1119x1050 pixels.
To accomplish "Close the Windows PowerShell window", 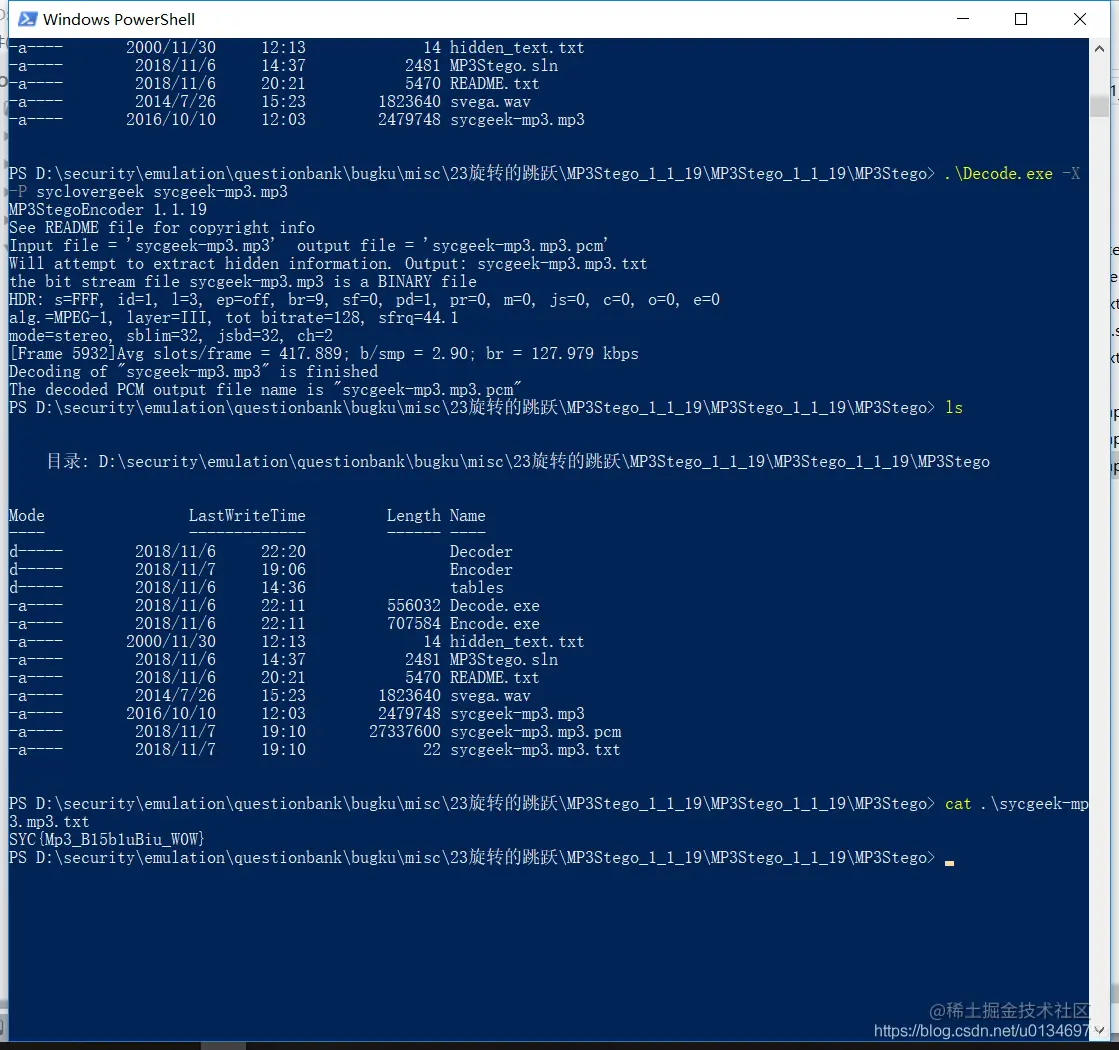I will tap(1080, 19).
